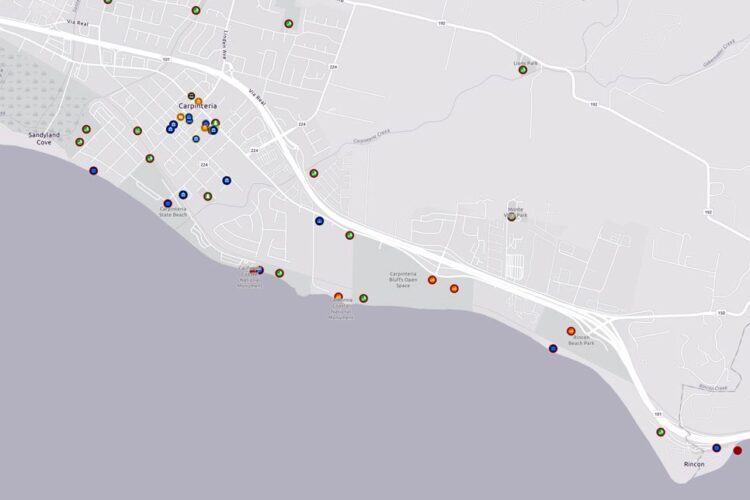Click the Rincon Creek label
750x500 pixels.
(713, 388)
